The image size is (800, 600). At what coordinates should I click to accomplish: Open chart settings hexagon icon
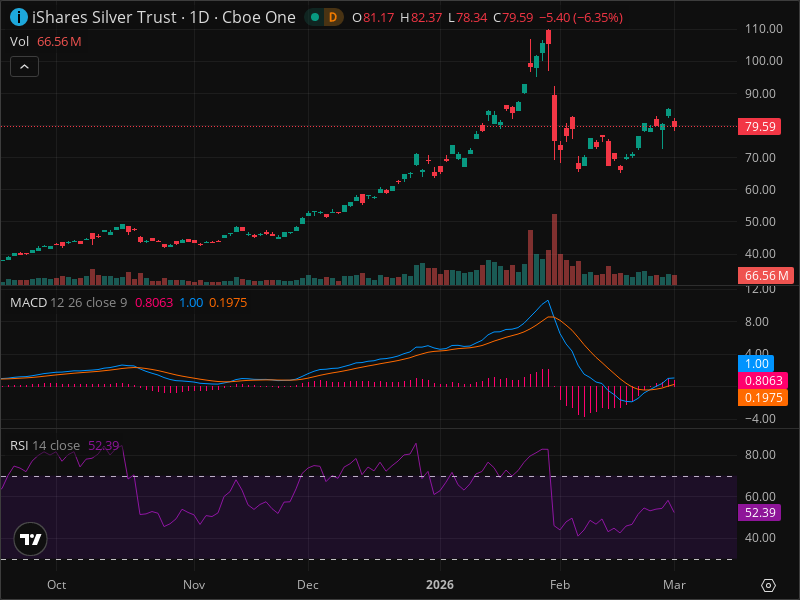click(768, 585)
